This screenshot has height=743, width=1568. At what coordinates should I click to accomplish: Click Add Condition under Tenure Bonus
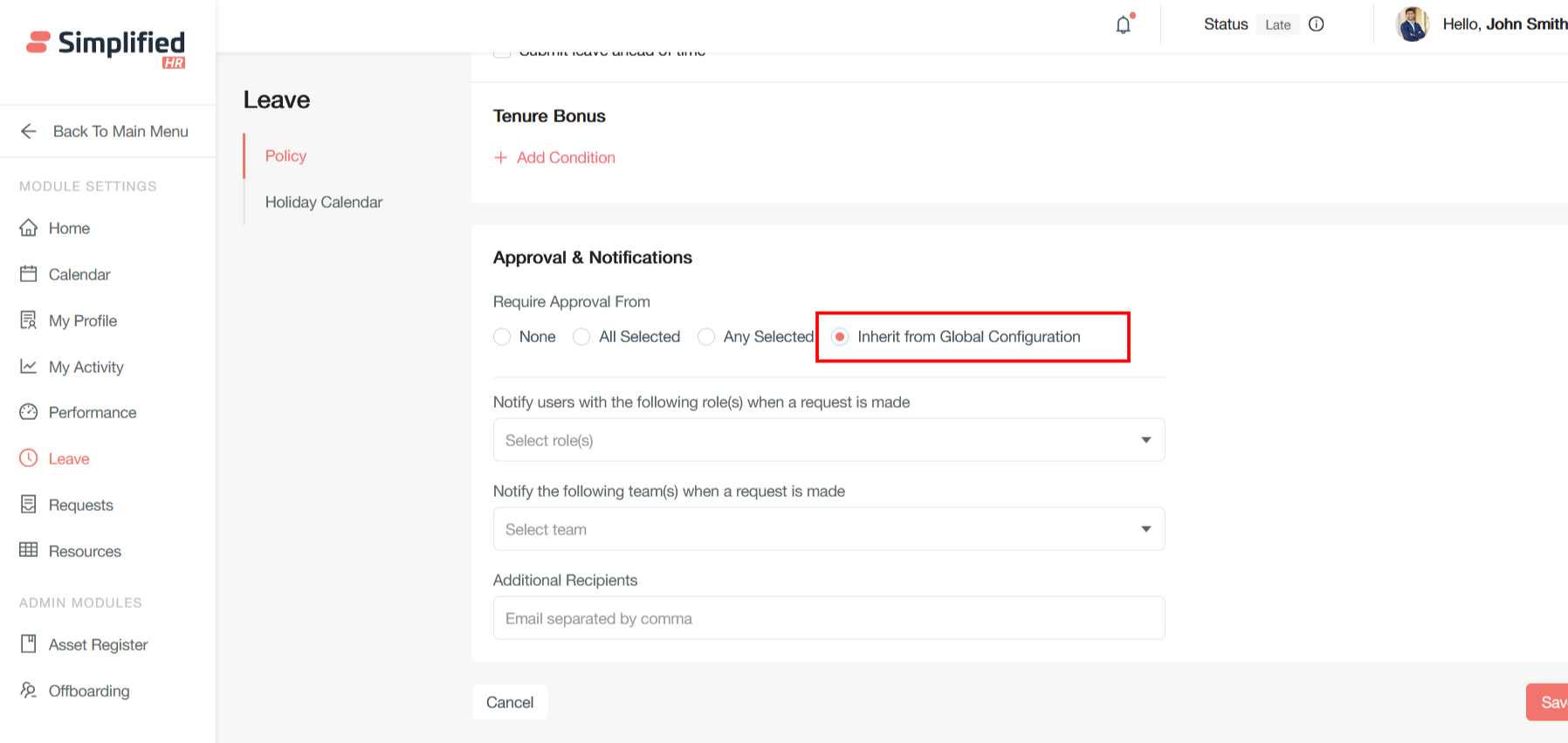pyautogui.click(x=555, y=157)
